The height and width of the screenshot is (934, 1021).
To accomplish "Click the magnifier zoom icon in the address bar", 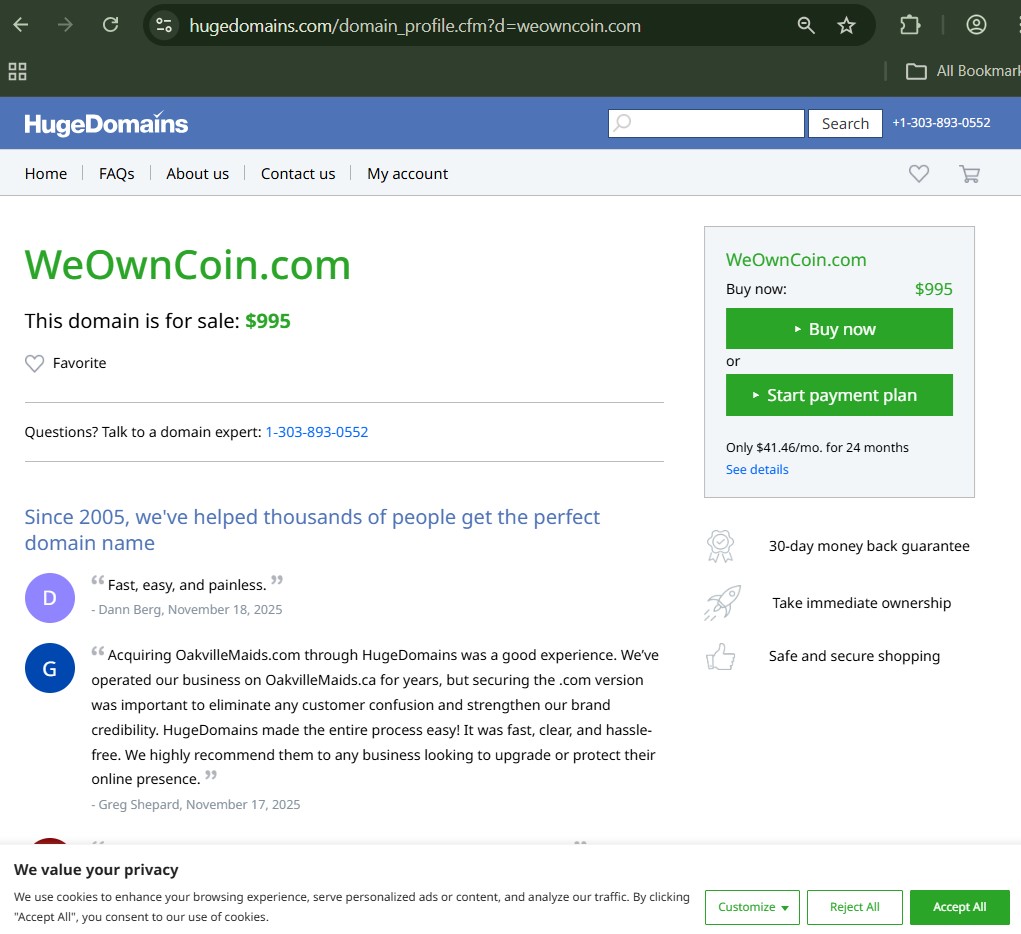I will [x=806, y=24].
